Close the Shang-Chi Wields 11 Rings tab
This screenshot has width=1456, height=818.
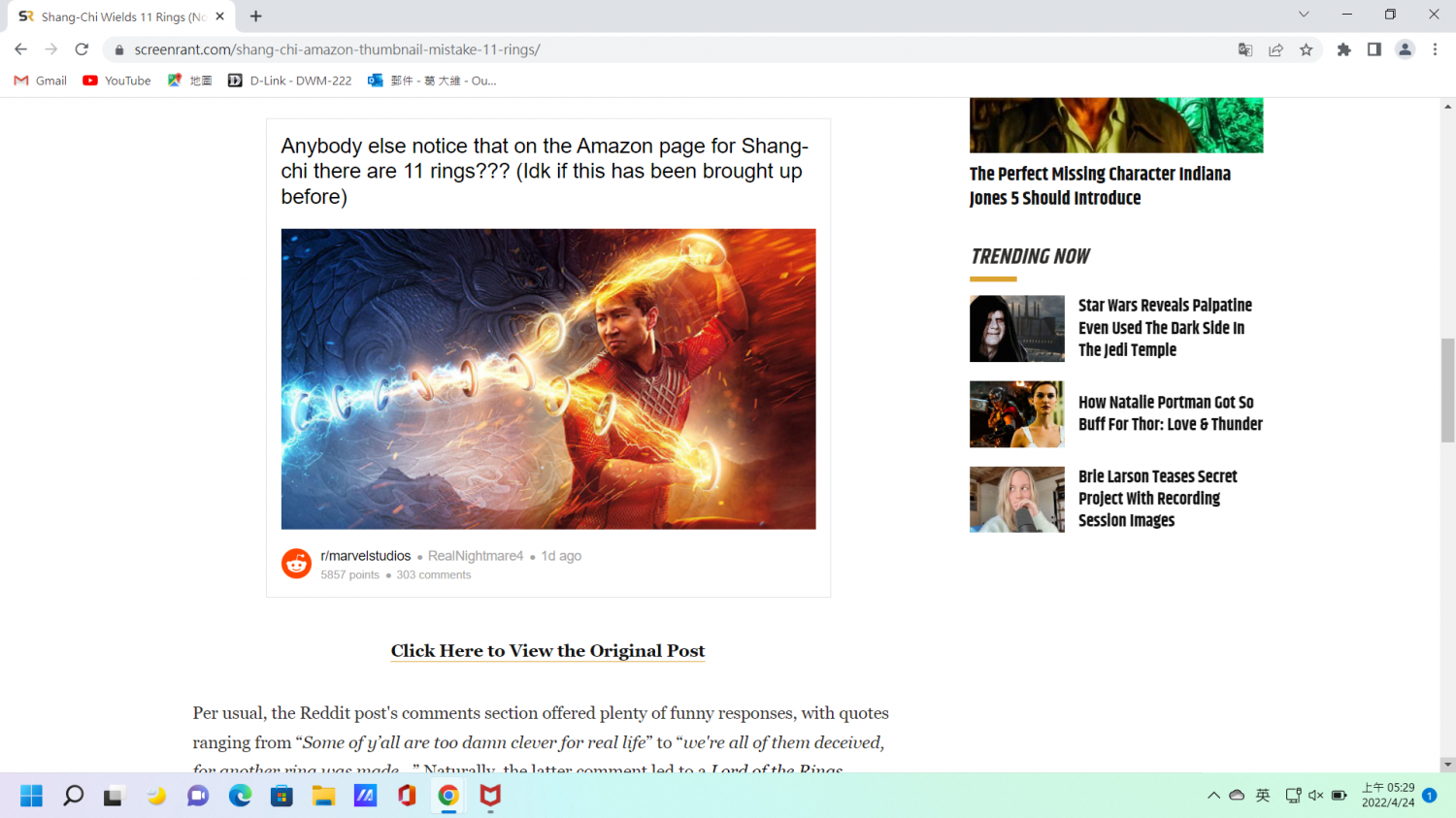pos(220,16)
